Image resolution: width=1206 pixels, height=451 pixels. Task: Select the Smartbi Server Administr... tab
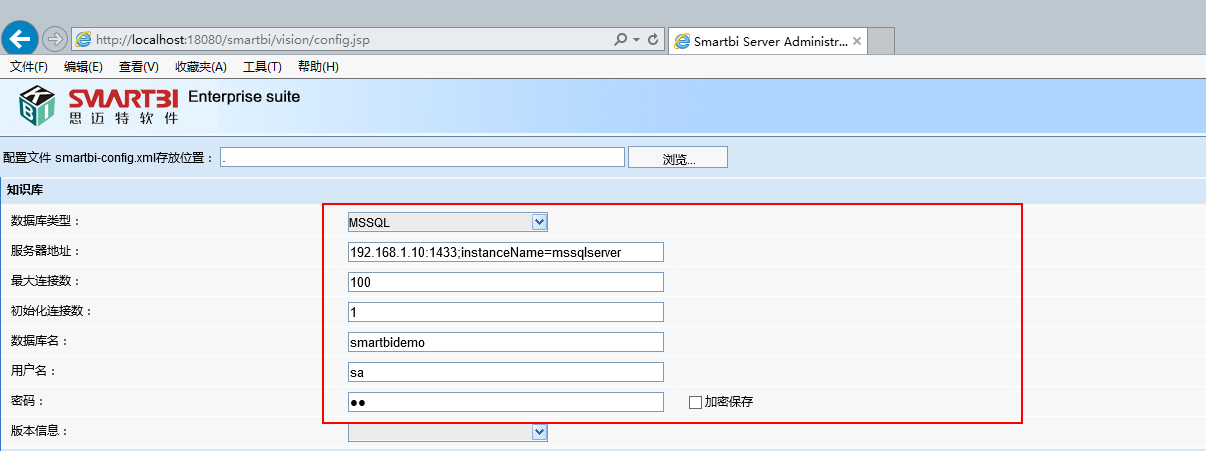pos(769,41)
